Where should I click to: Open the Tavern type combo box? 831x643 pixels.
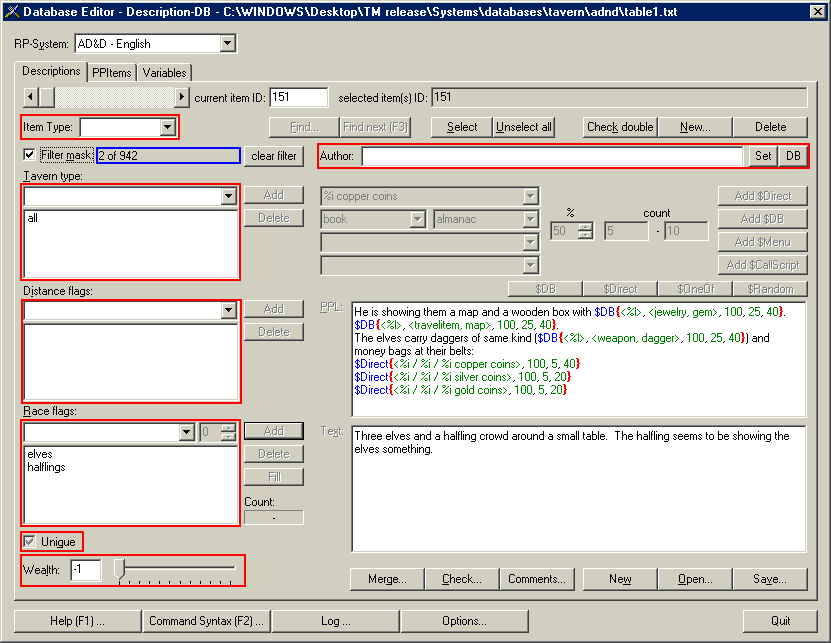point(229,197)
